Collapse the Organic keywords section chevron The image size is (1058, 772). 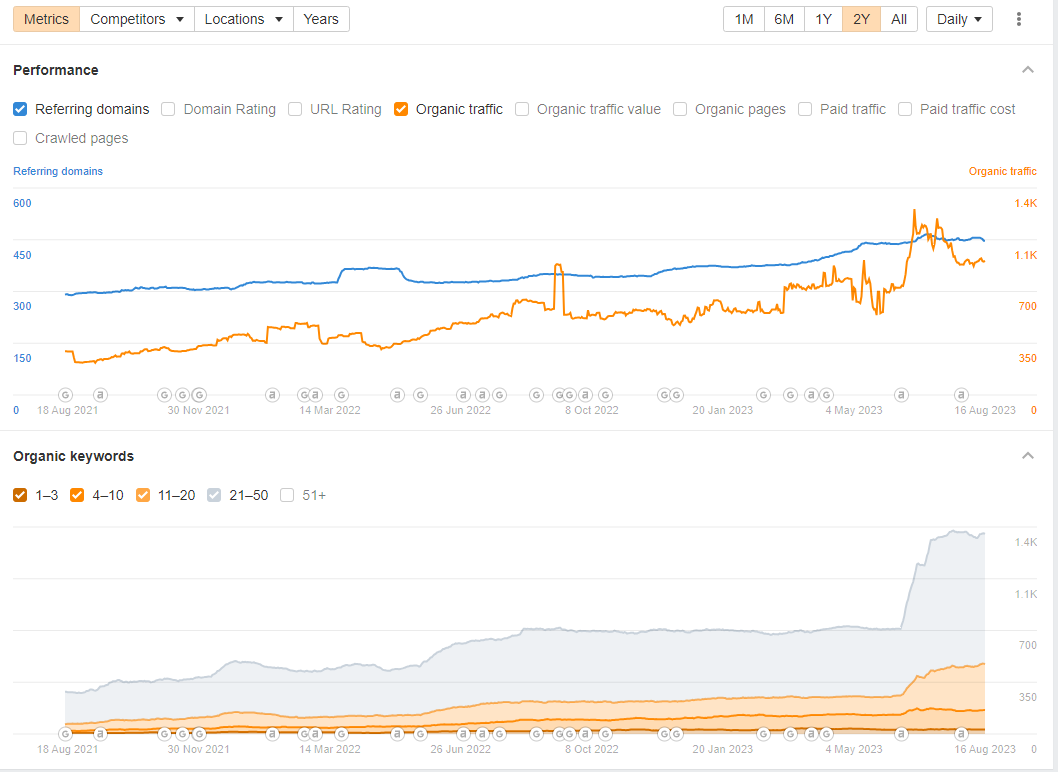click(1028, 456)
